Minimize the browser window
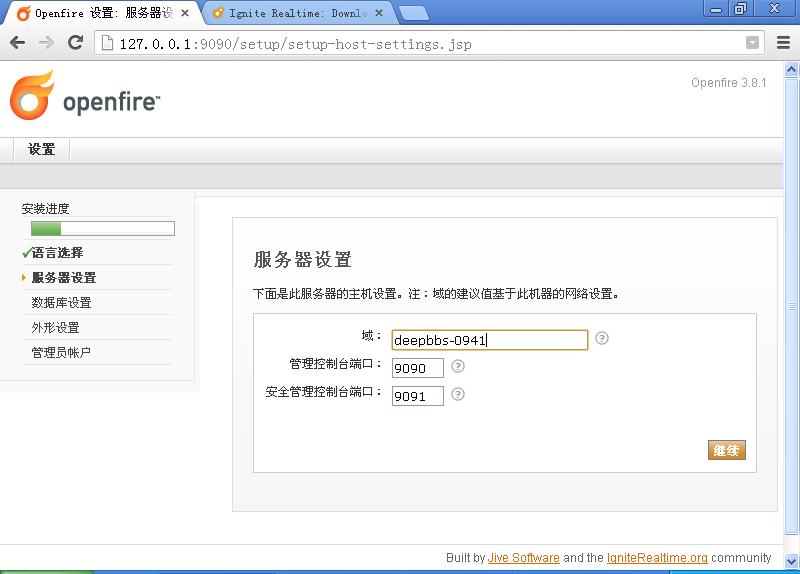This screenshot has width=800, height=574. tap(716, 9)
